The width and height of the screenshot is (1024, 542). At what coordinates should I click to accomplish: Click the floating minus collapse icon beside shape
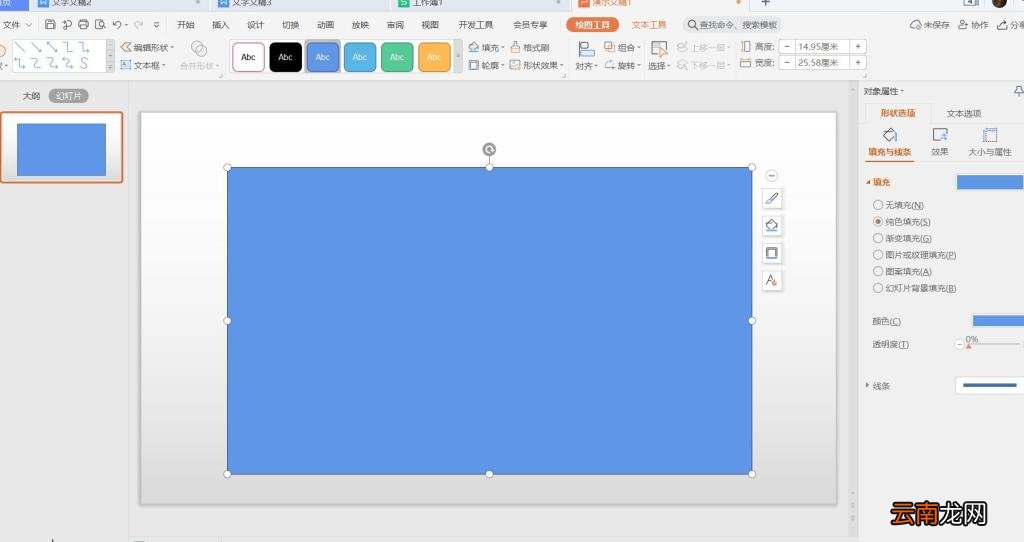point(771,176)
